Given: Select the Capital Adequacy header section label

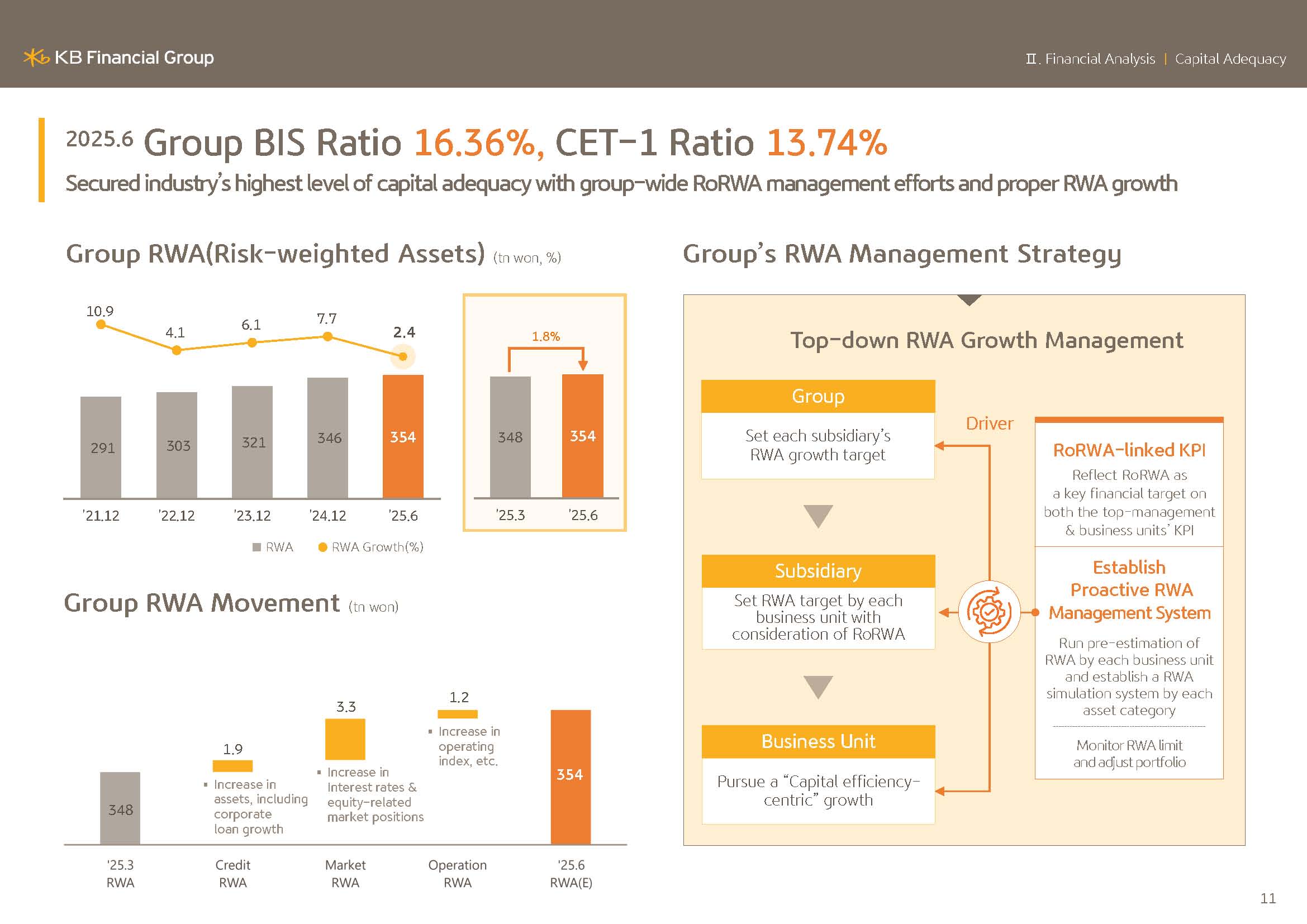Looking at the screenshot, I should pyautogui.click(x=1229, y=59).
